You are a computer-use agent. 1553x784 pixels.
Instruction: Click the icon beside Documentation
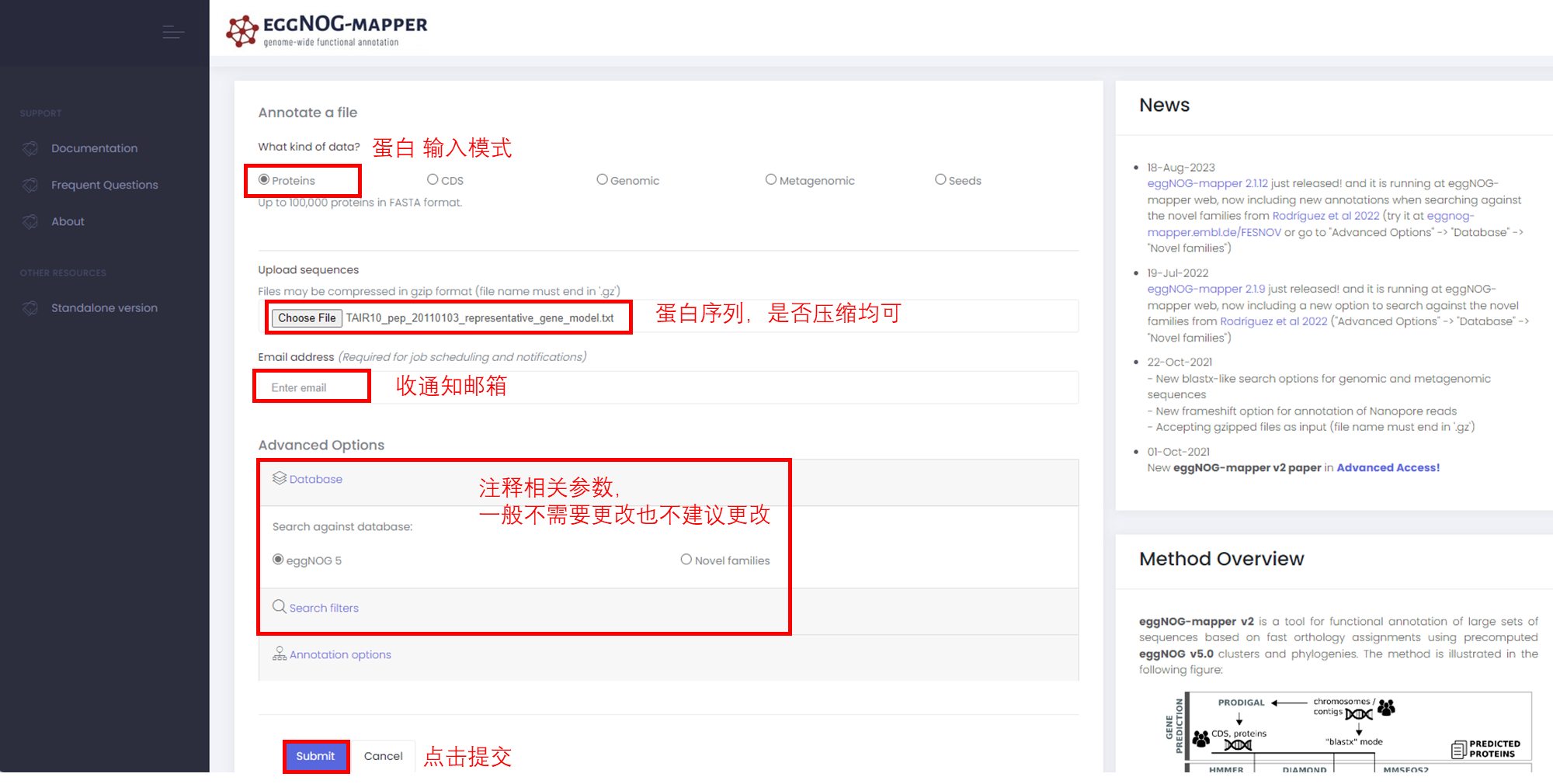(x=30, y=148)
